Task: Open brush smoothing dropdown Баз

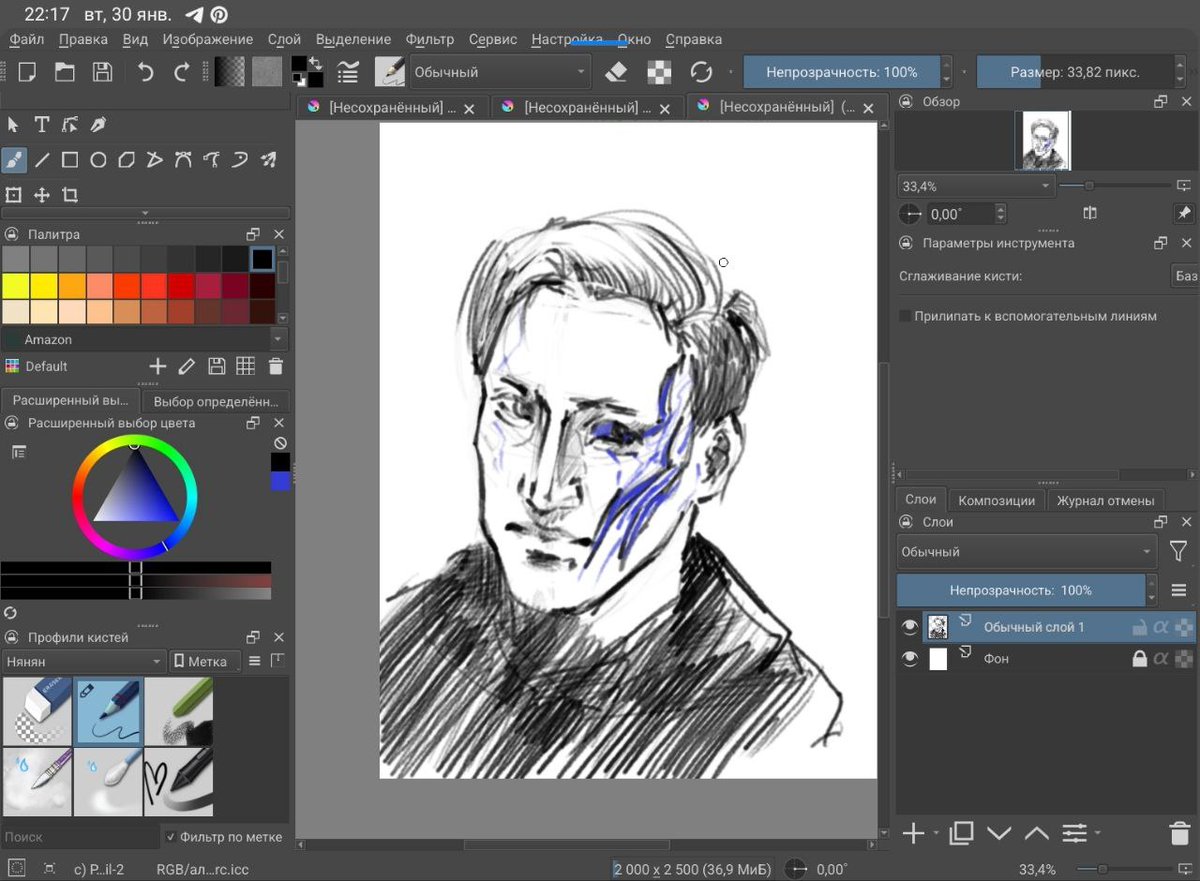Action: coord(1185,276)
